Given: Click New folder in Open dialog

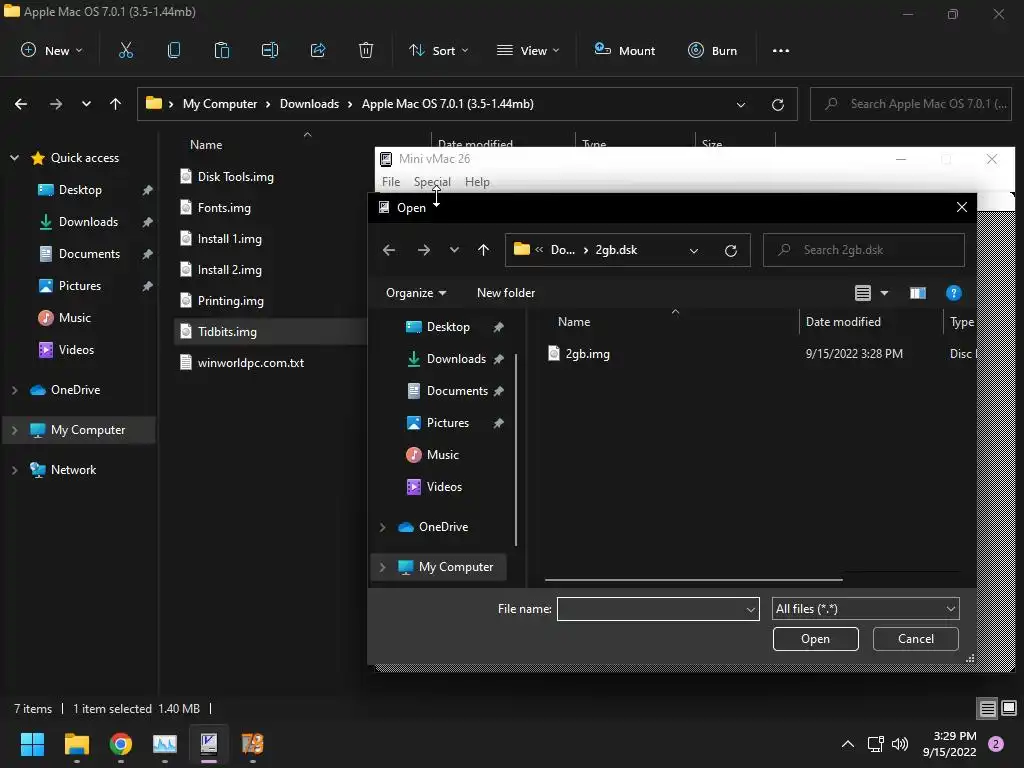Looking at the screenshot, I should [505, 293].
